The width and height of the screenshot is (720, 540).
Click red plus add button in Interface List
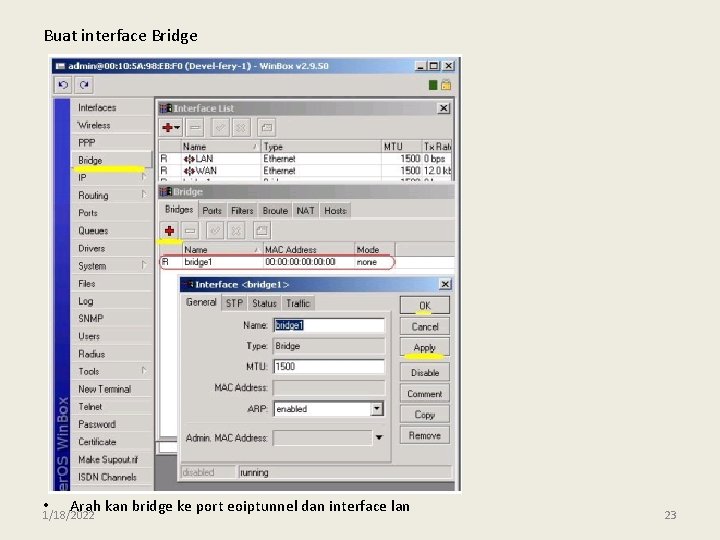pos(171,128)
